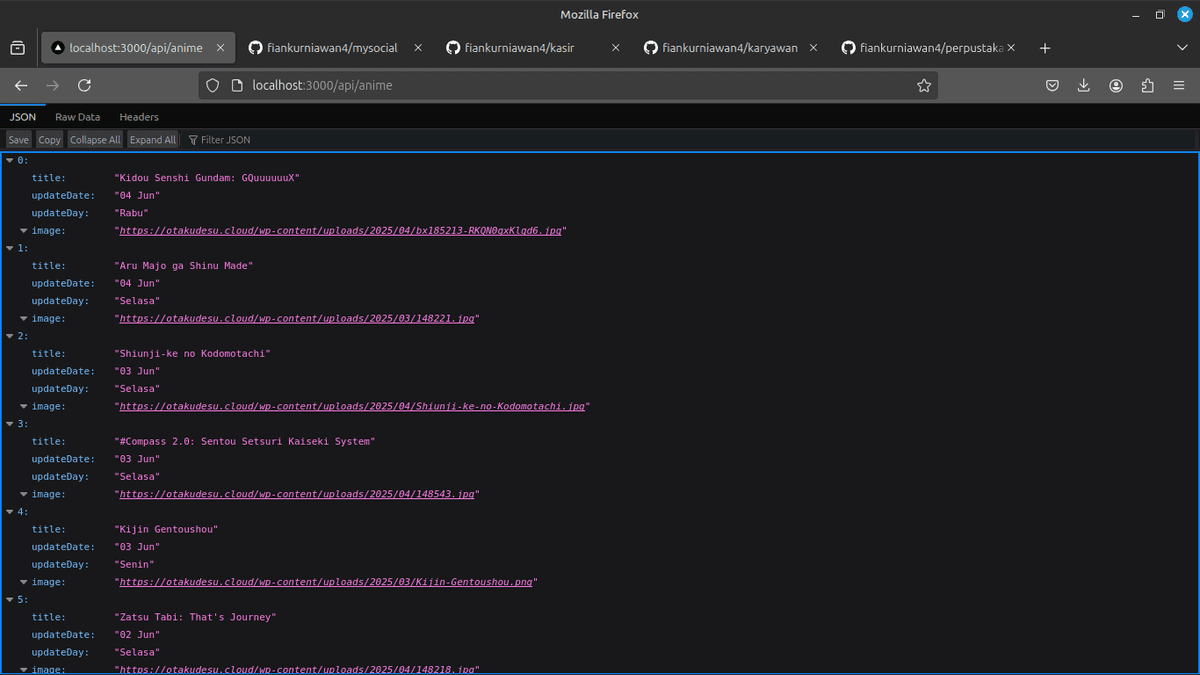
Task: Click the Firefox account icon
Action: 1115,85
